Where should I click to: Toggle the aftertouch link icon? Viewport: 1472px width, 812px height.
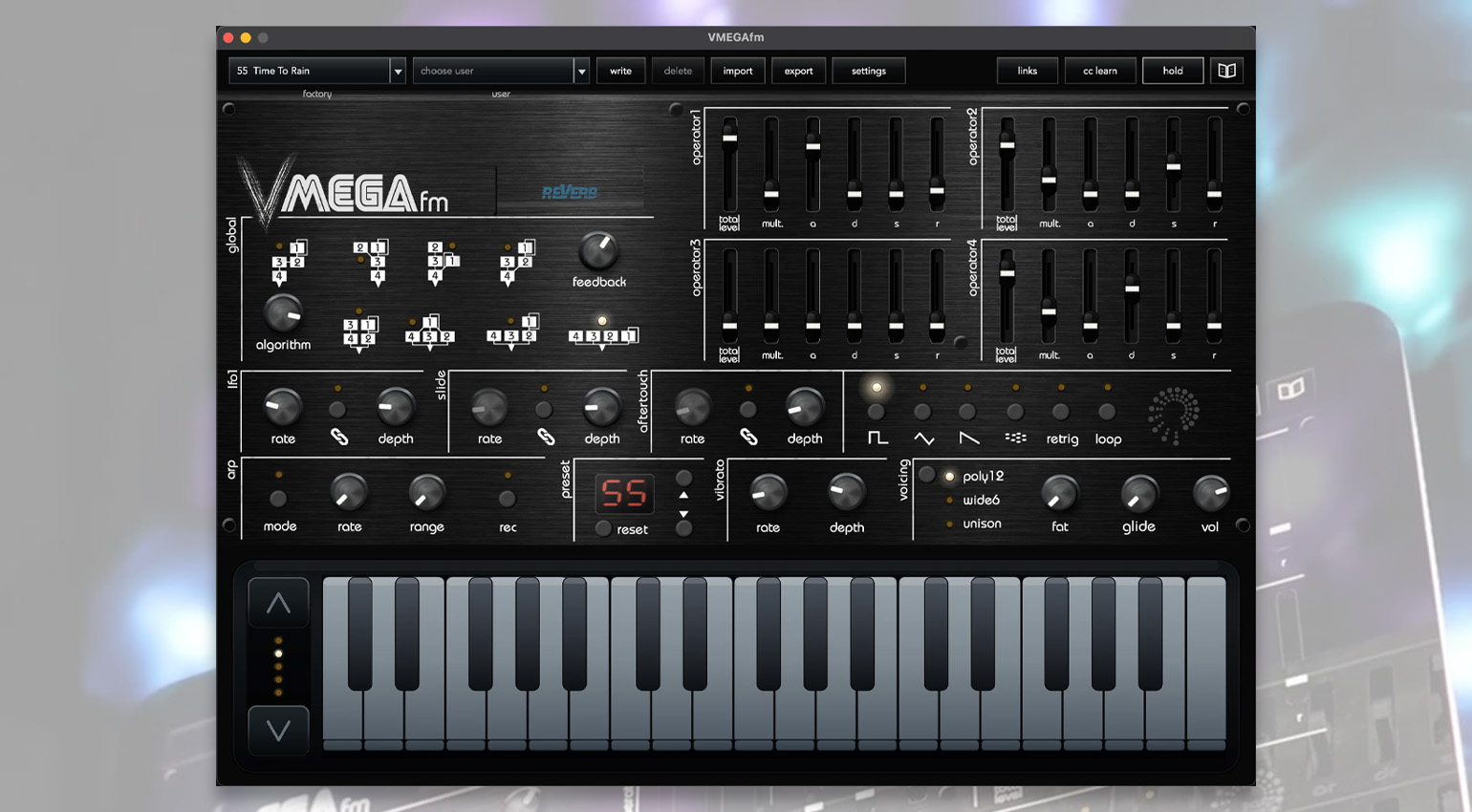(x=748, y=437)
